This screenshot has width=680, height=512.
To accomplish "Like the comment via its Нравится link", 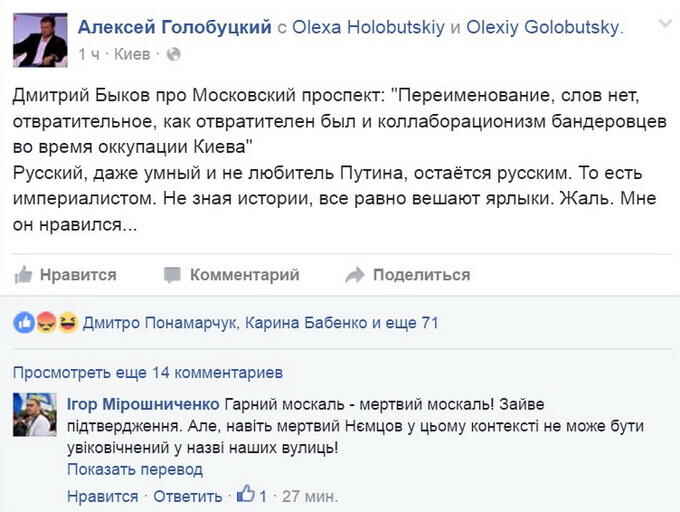I will [102, 495].
